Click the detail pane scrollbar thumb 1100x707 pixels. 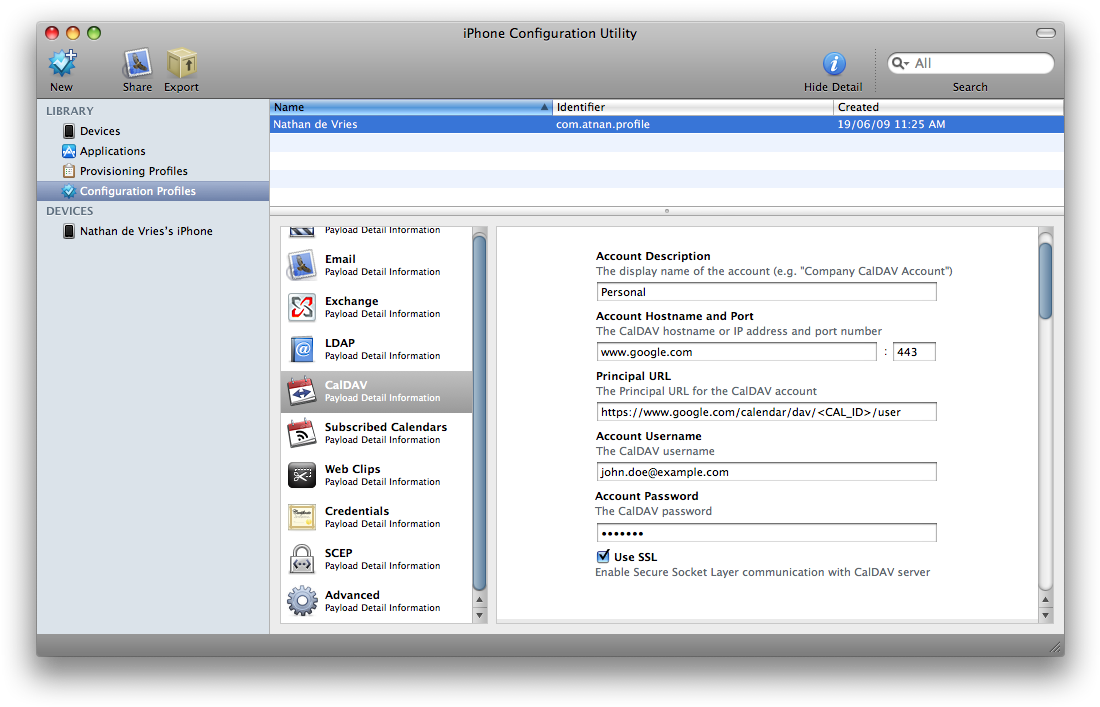pos(1045,281)
